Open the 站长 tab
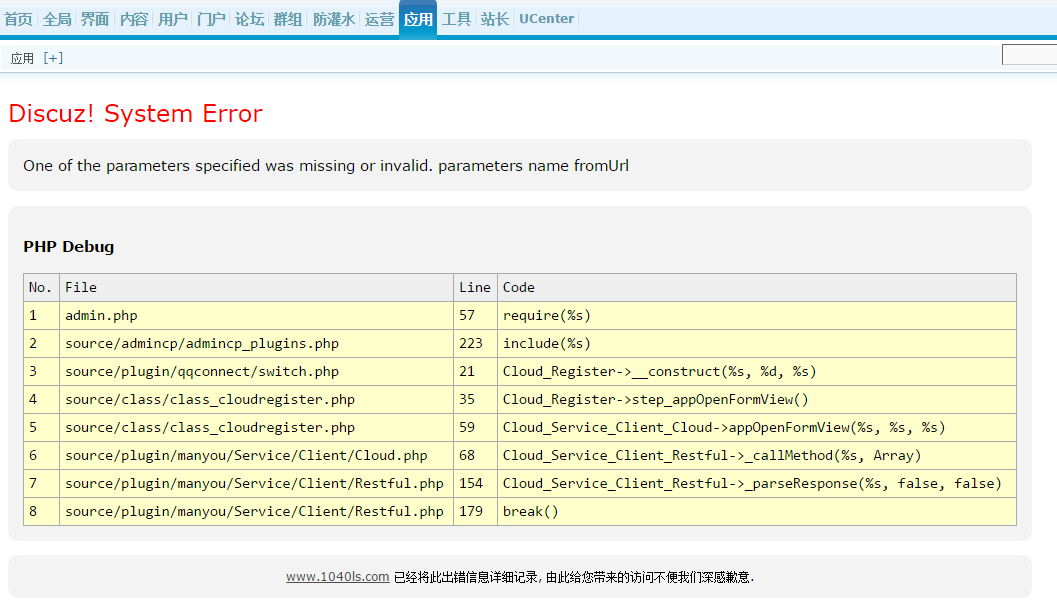 (495, 19)
